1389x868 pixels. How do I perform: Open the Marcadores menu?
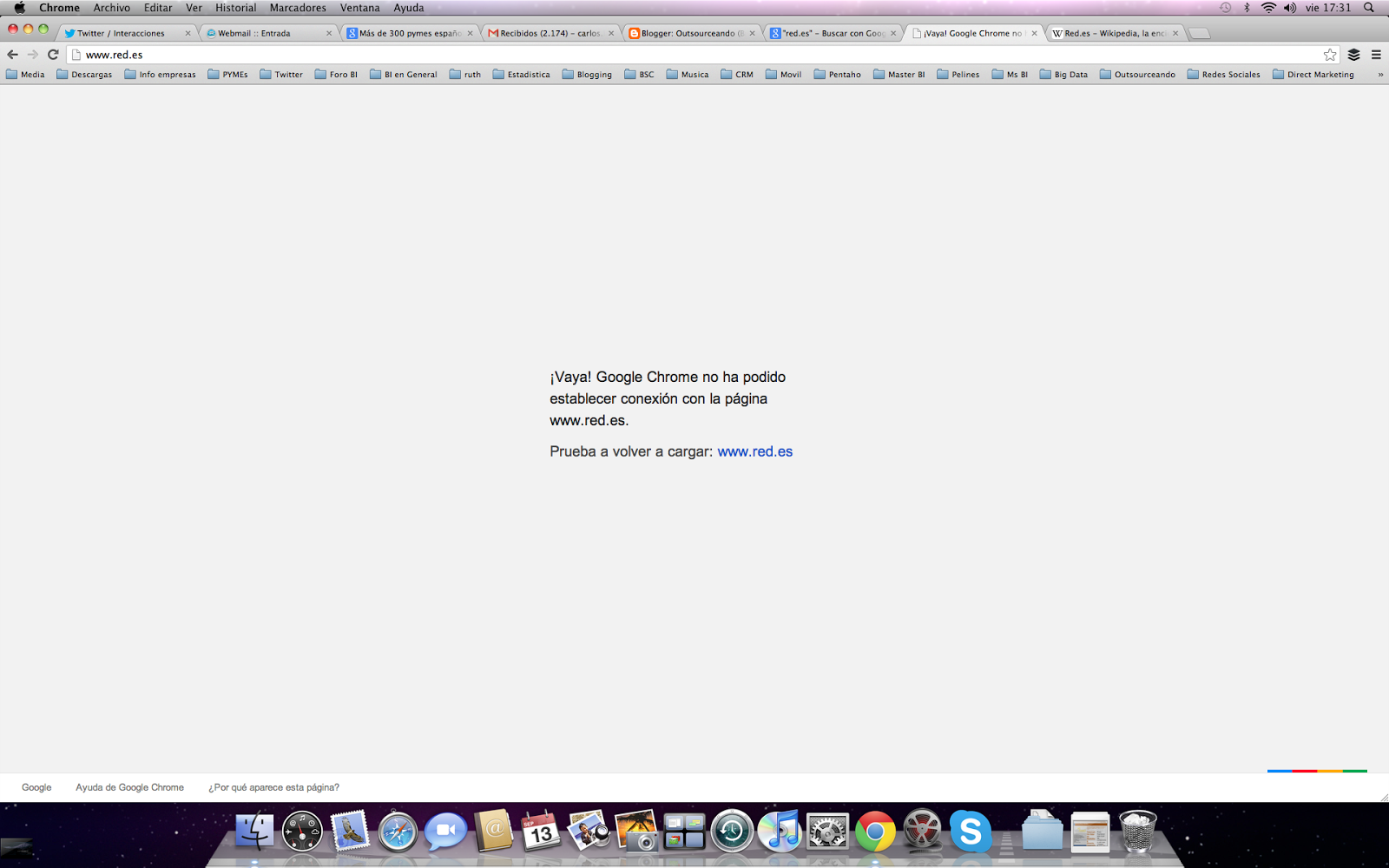pos(298,8)
